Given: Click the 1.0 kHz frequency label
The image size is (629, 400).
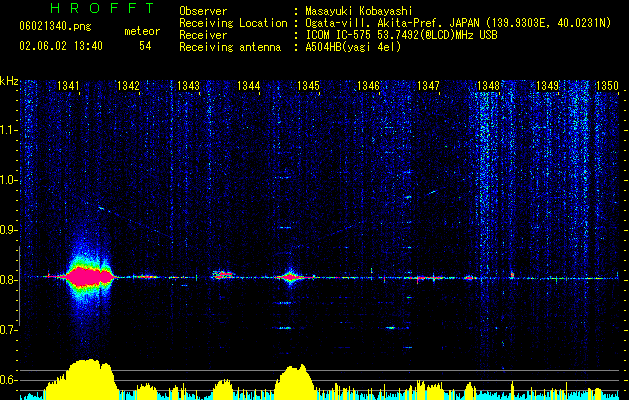Looking at the screenshot, I should tap(8, 181).
